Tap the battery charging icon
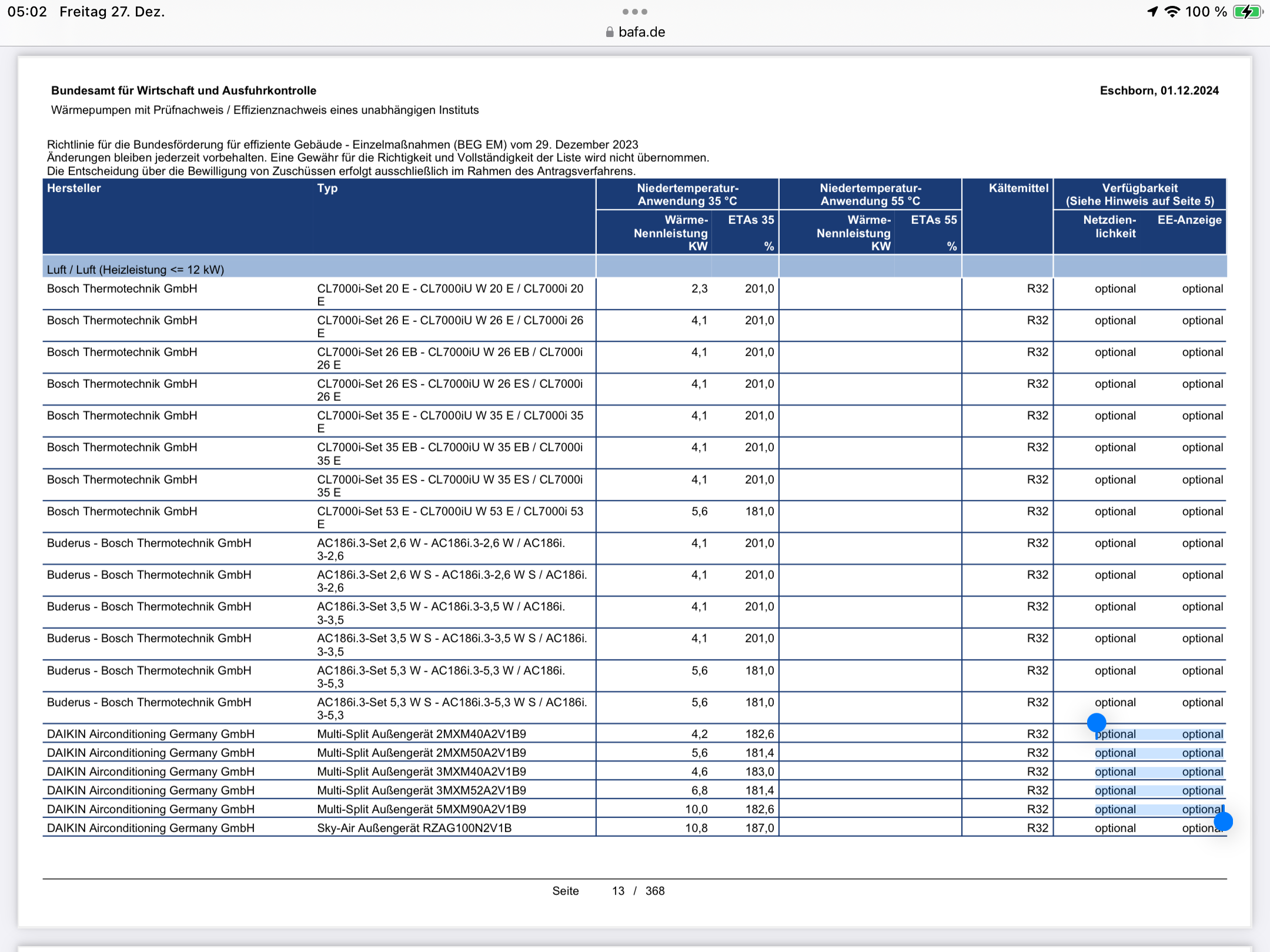 coord(1247,12)
